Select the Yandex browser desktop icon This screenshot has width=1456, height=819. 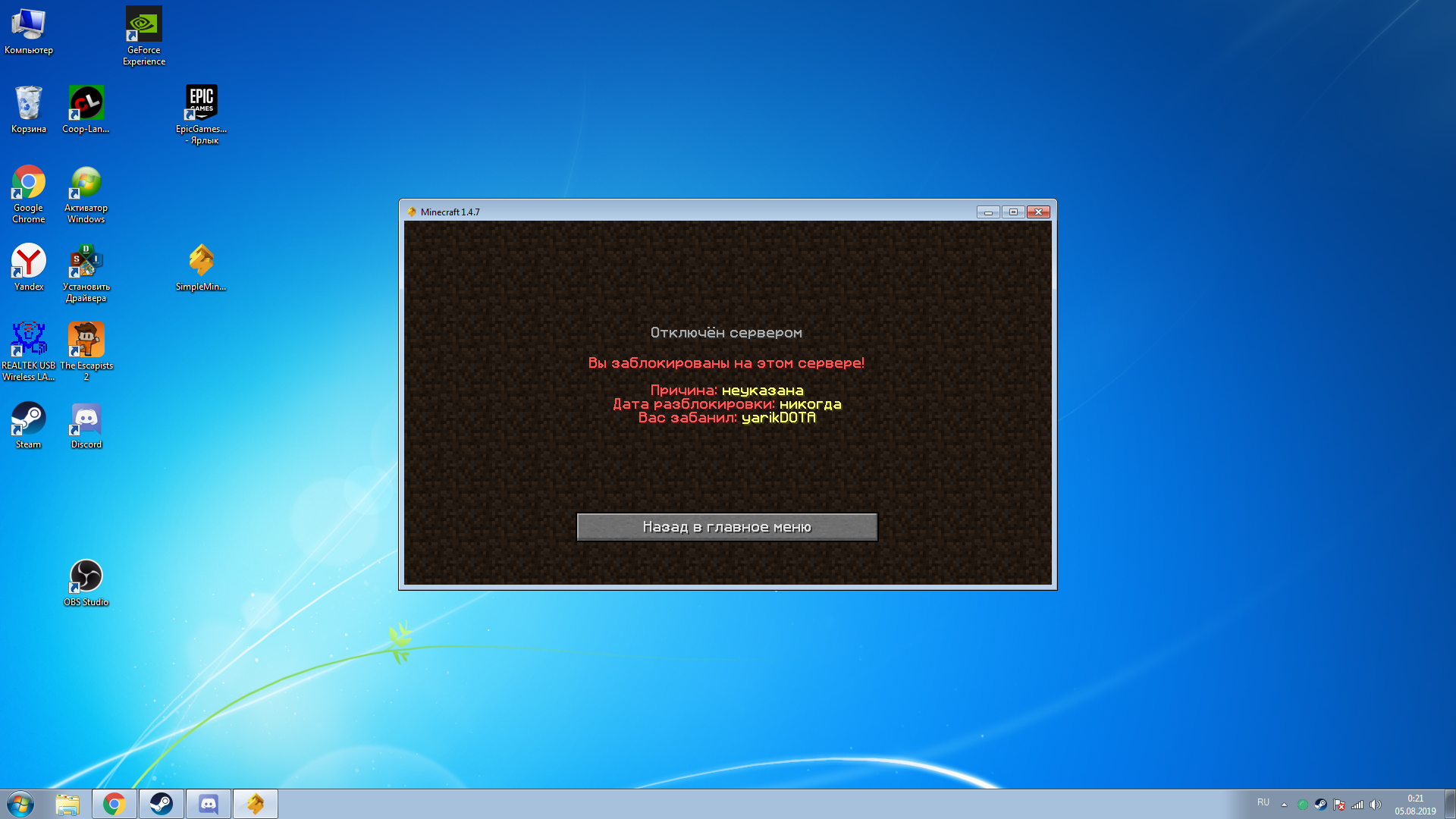pos(29,267)
